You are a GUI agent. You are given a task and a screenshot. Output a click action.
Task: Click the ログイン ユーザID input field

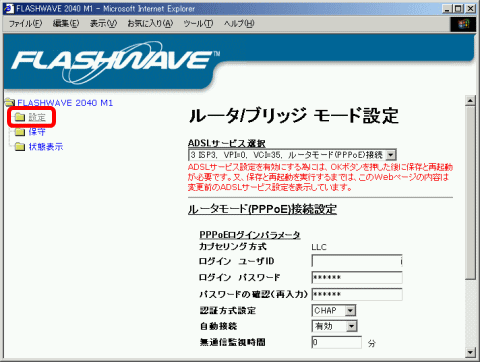357,261
